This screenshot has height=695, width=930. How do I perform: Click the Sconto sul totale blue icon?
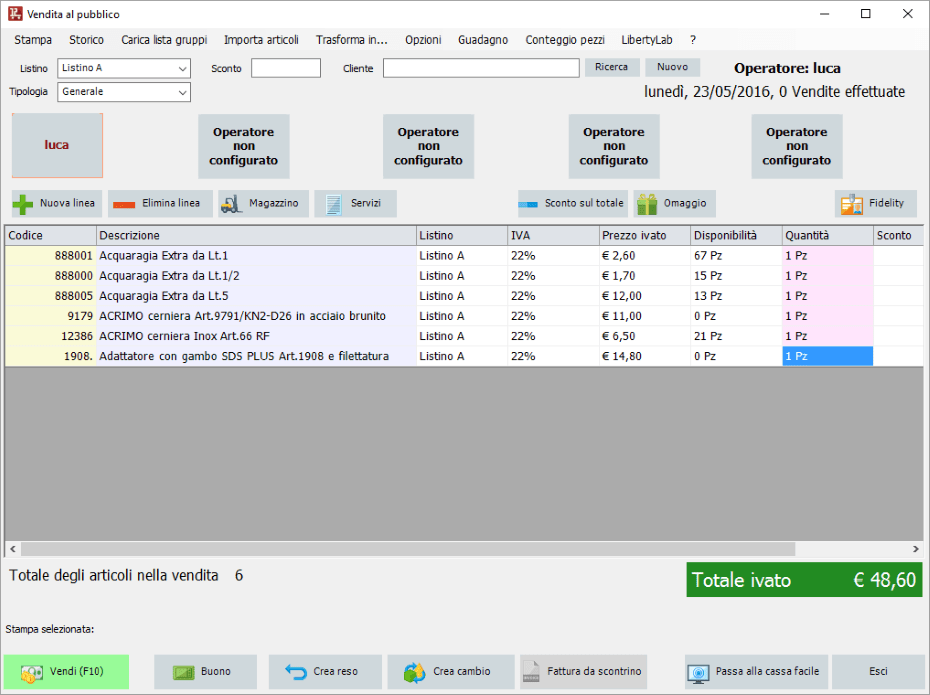(x=528, y=204)
